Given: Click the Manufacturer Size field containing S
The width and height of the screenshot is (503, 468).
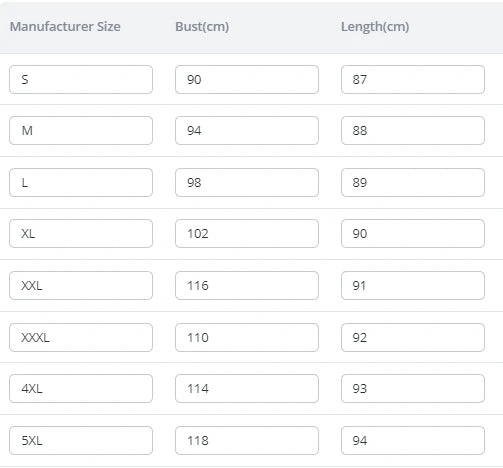Looking at the screenshot, I should click(x=81, y=79).
